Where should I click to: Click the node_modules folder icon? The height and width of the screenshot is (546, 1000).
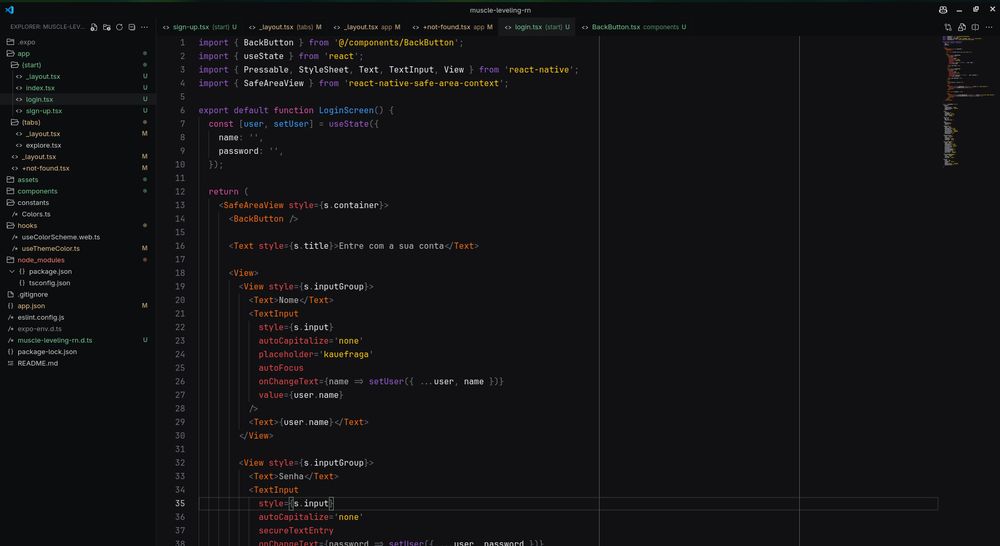point(10,260)
